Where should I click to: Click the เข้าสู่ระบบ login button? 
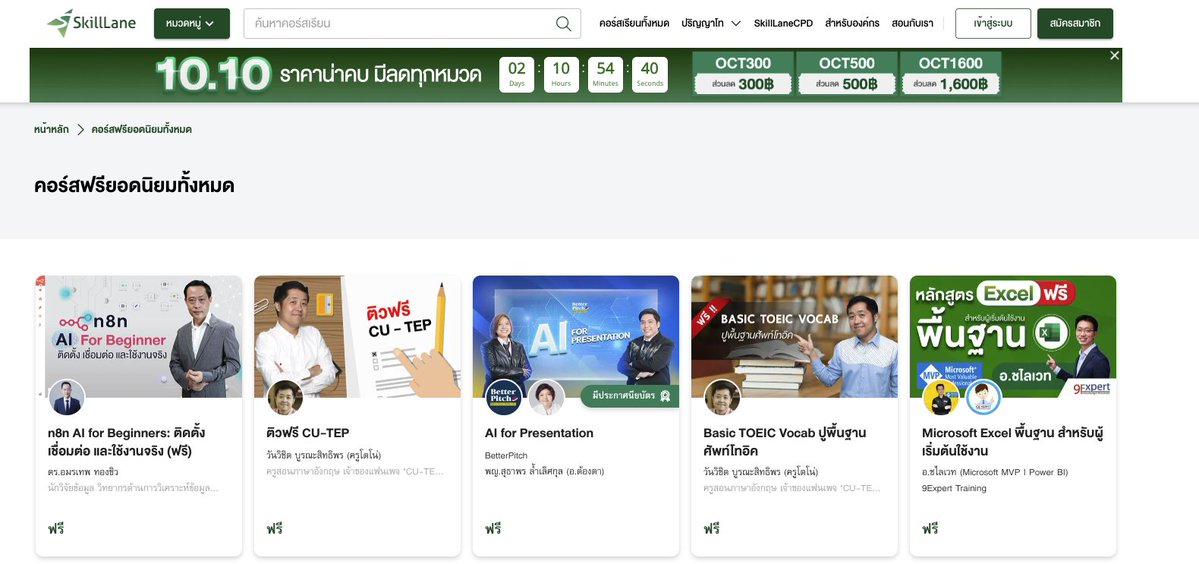[993, 24]
